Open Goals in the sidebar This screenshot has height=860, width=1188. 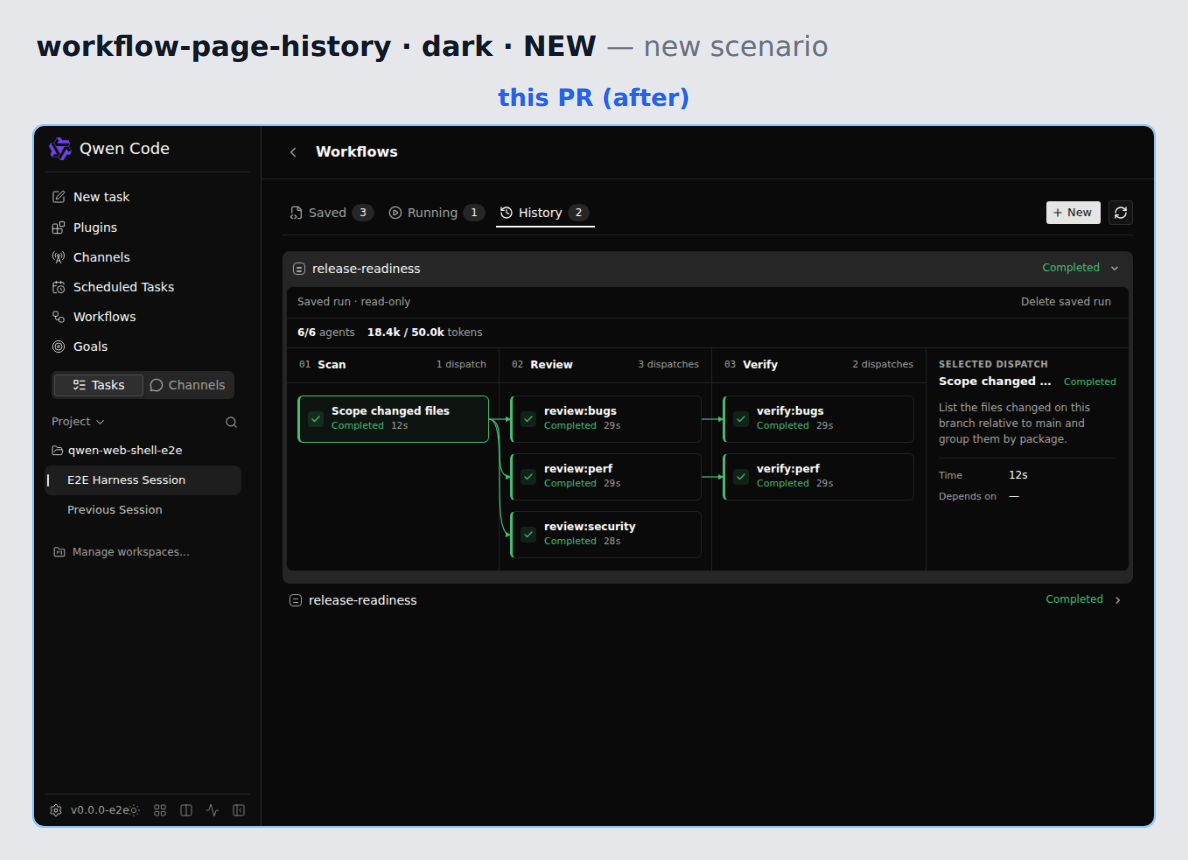(x=143, y=346)
